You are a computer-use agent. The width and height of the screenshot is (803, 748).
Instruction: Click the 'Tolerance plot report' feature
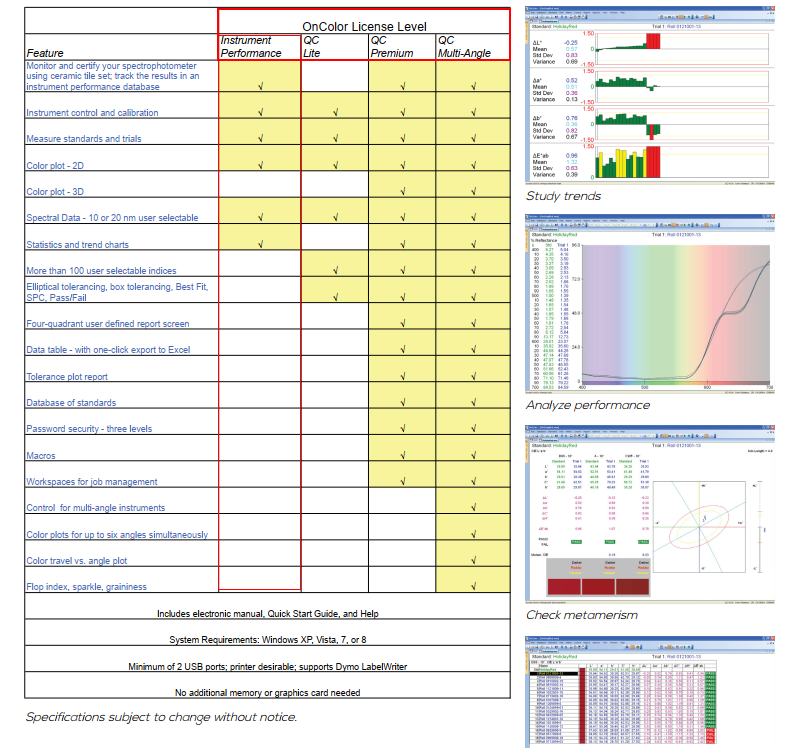click(67, 377)
